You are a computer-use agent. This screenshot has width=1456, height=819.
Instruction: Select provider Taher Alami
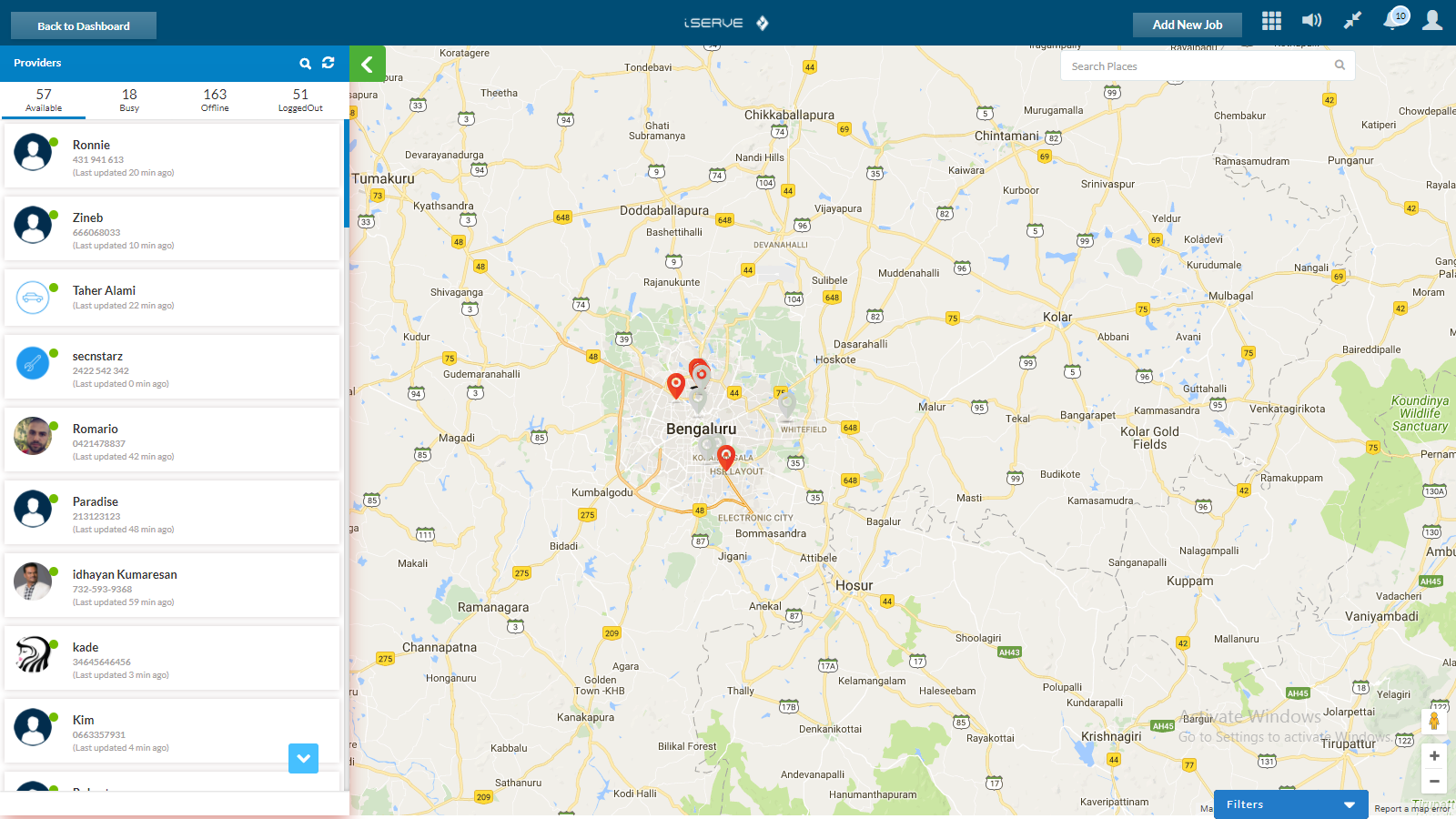point(172,298)
